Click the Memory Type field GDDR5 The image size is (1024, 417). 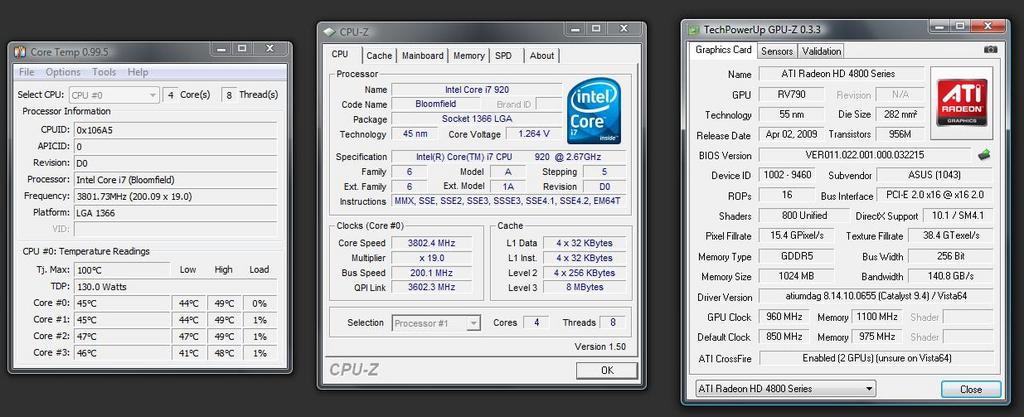pos(796,256)
